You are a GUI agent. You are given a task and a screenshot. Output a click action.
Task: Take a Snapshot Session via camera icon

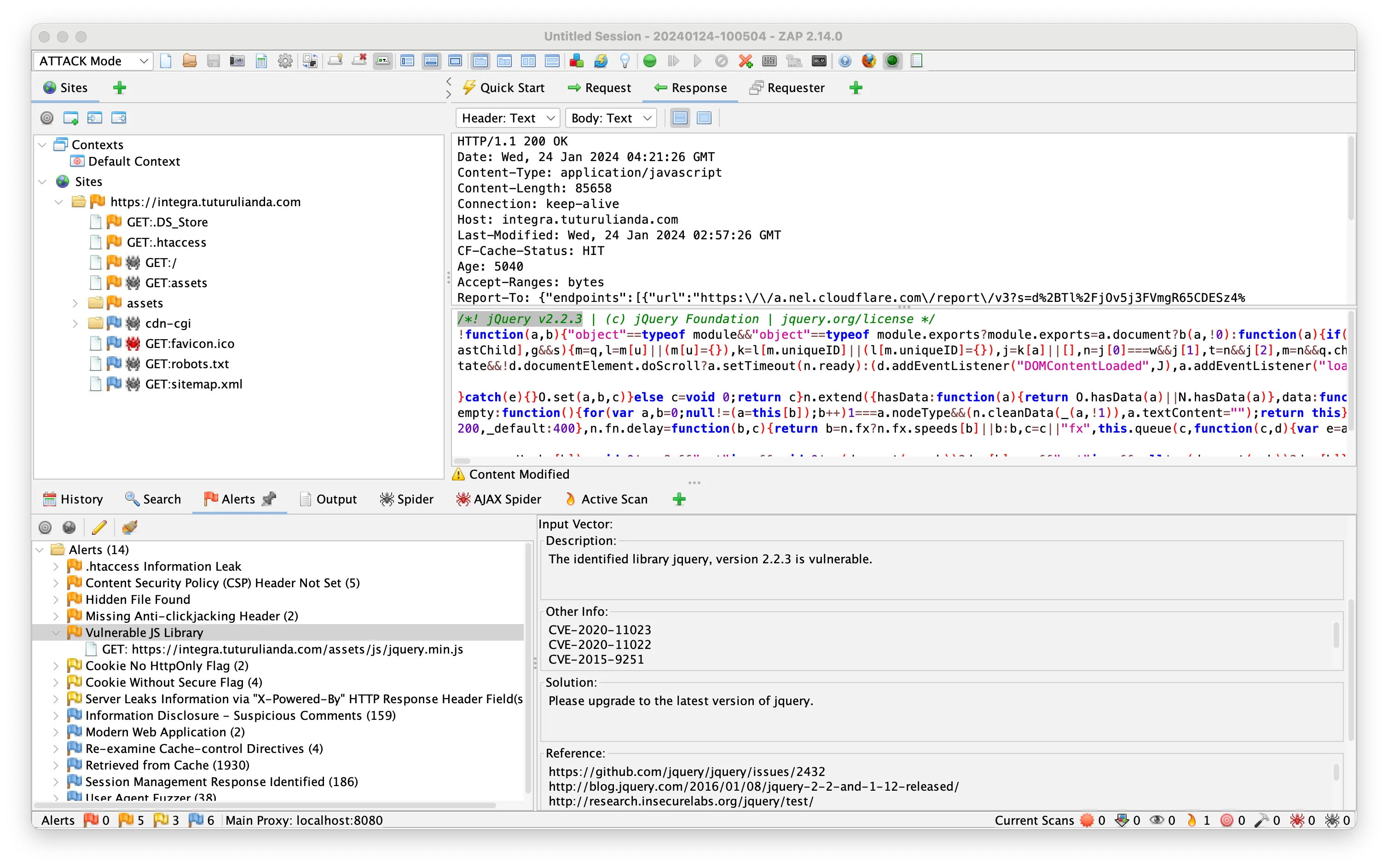click(x=237, y=61)
